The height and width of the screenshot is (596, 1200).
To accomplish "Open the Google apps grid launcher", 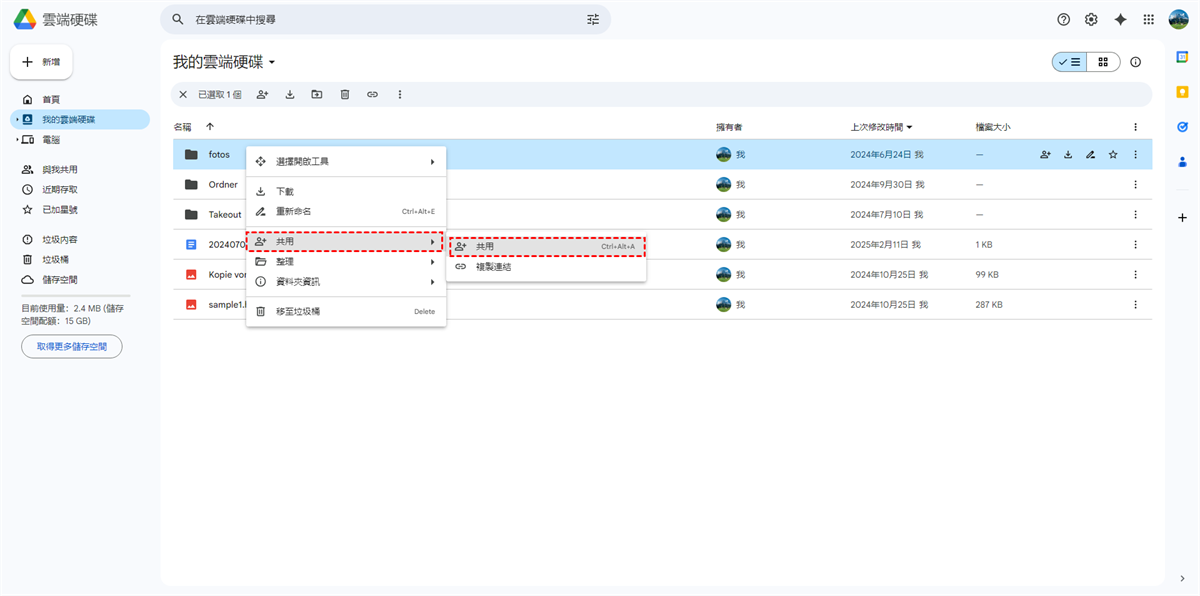I will [1148, 19].
